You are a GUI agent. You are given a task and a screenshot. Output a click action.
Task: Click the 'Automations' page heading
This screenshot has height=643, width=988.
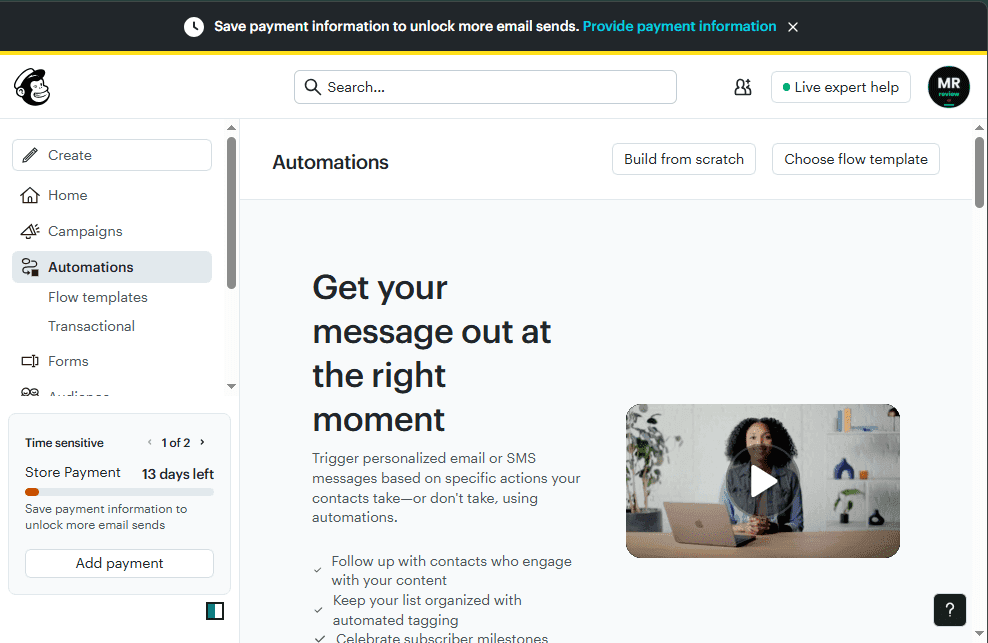pyautogui.click(x=330, y=162)
